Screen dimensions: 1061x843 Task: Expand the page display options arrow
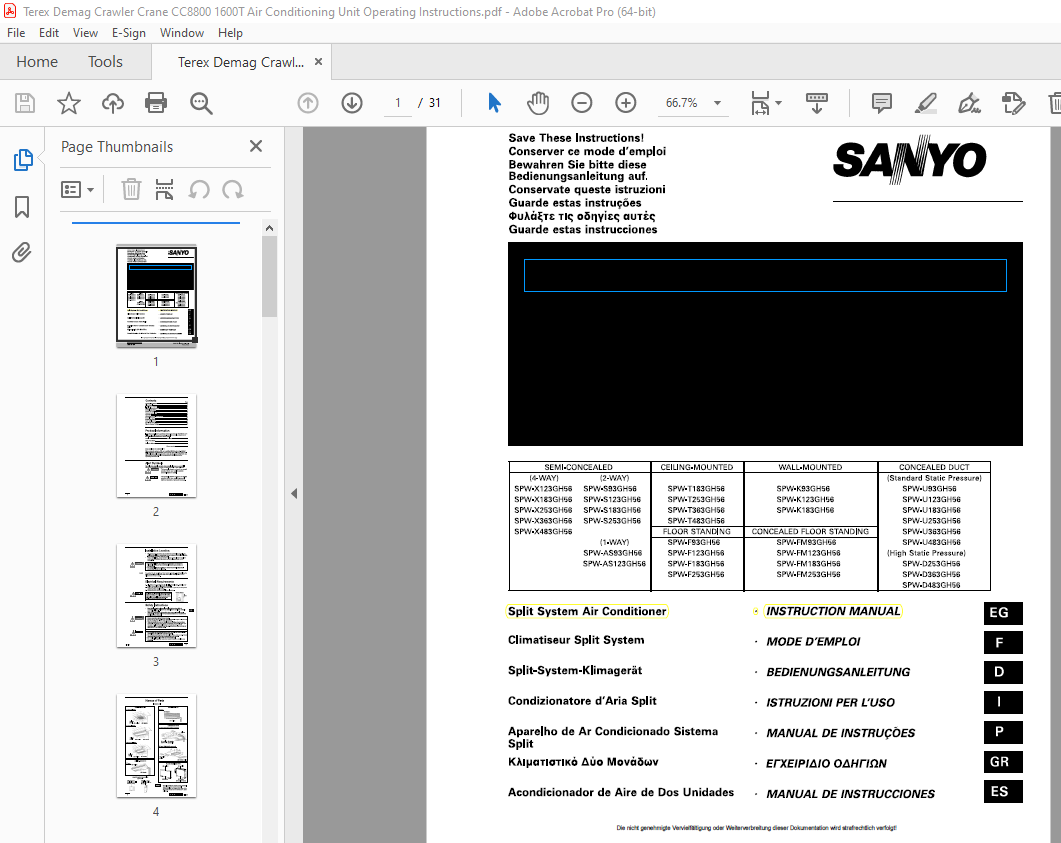coord(778,103)
